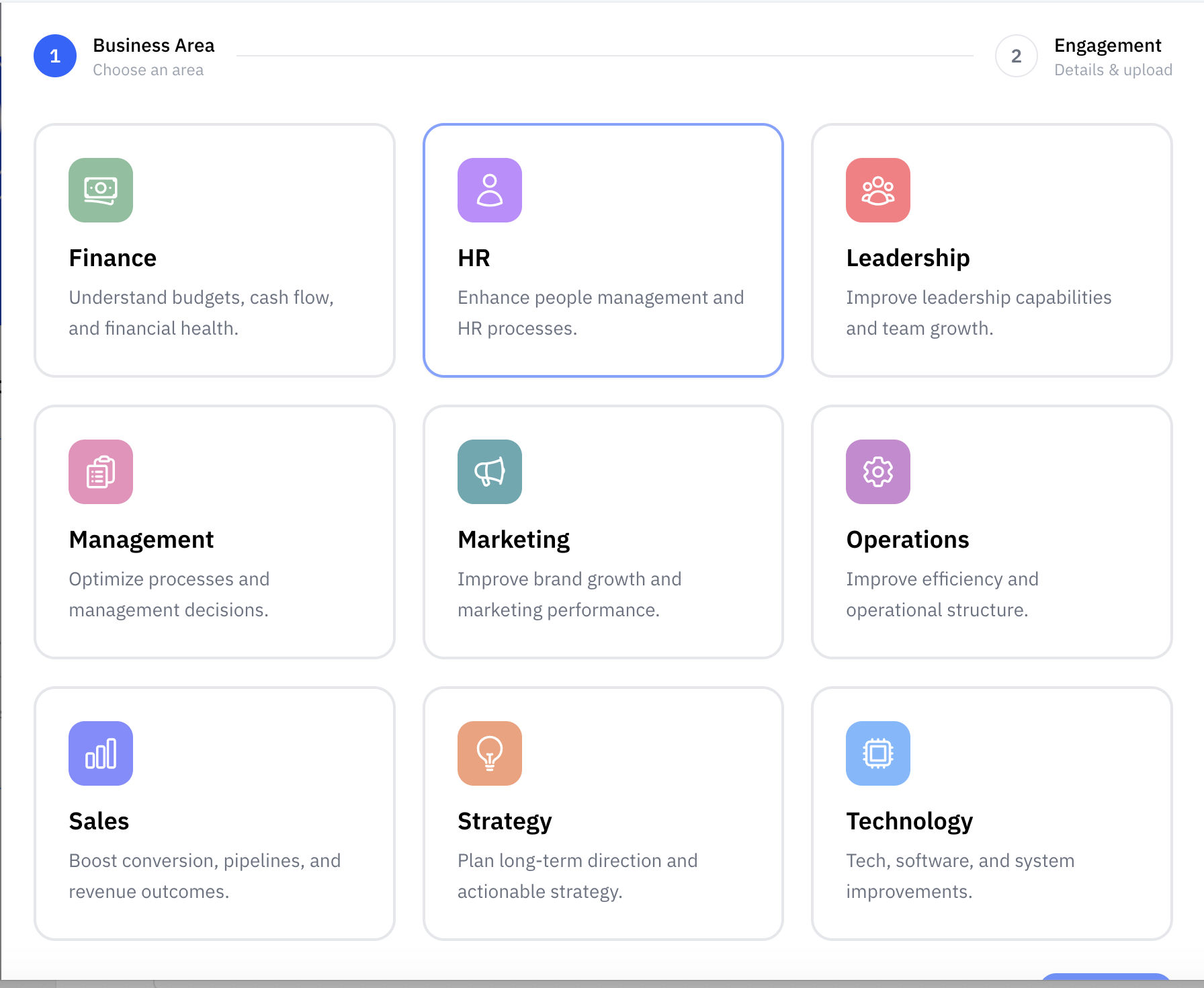This screenshot has height=988, width=1204.
Task: Select the Operations business area card
Action: click(991, 532)
